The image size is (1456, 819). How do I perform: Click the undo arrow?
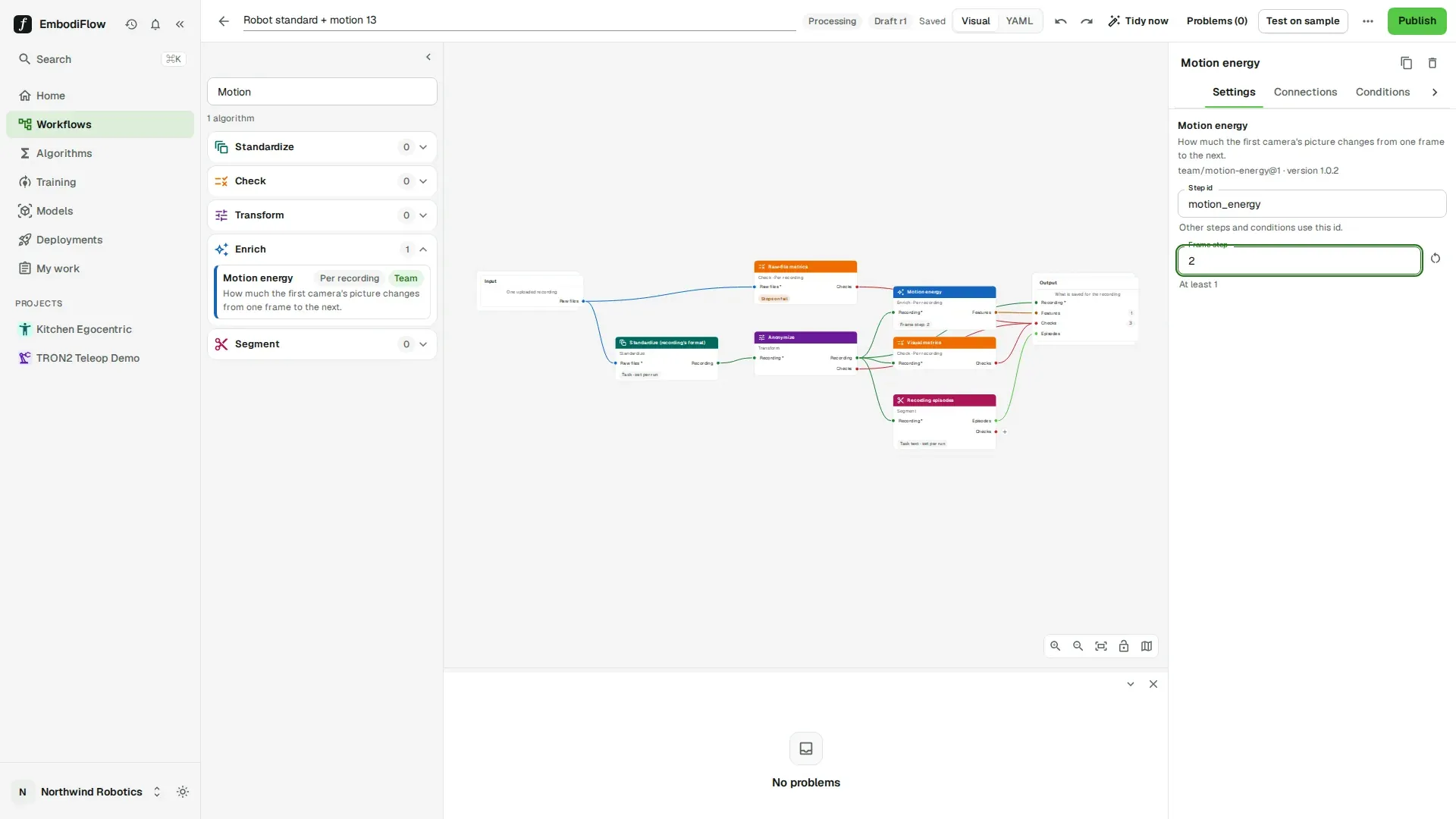coord(1061,21)
